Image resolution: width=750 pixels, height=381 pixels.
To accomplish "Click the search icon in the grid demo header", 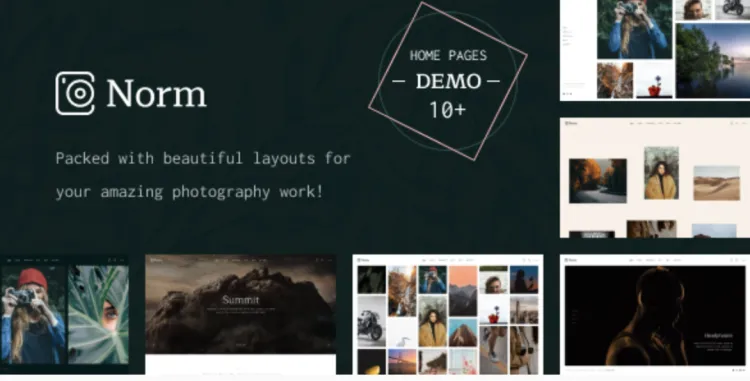I will 524,260.
